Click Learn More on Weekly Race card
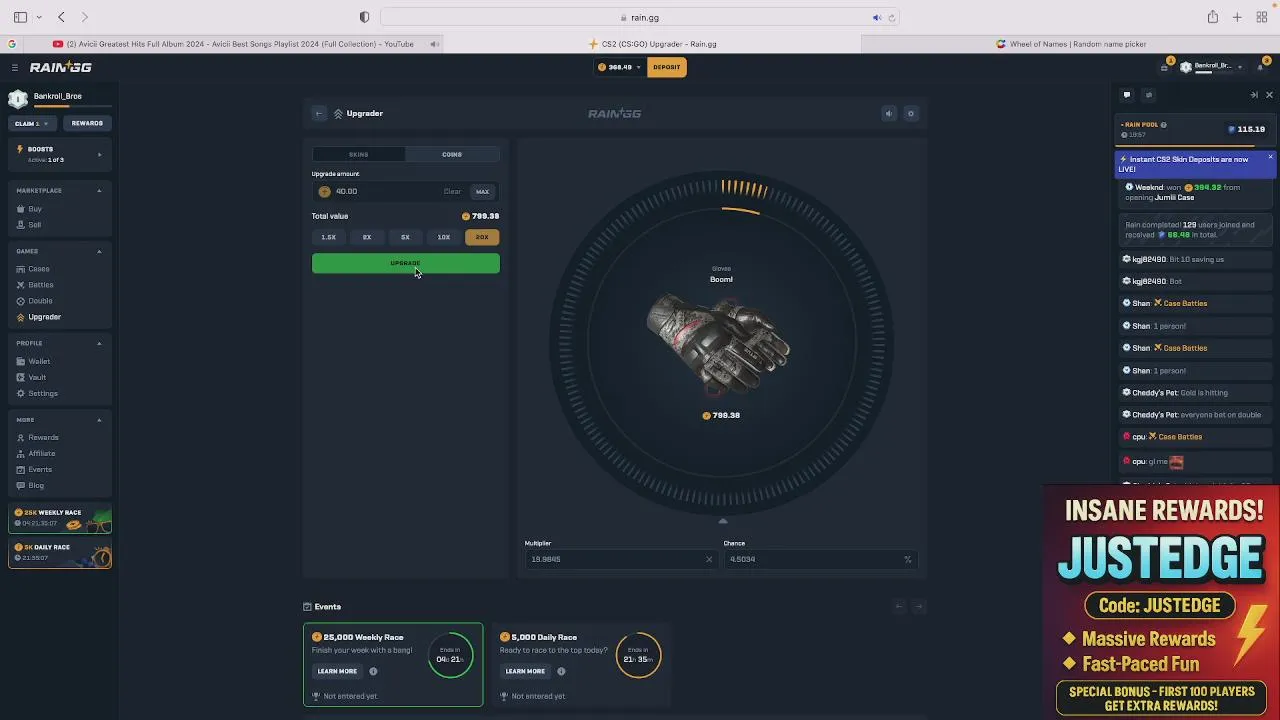Viewport: 1280px width, 720px height. [337, 671]
